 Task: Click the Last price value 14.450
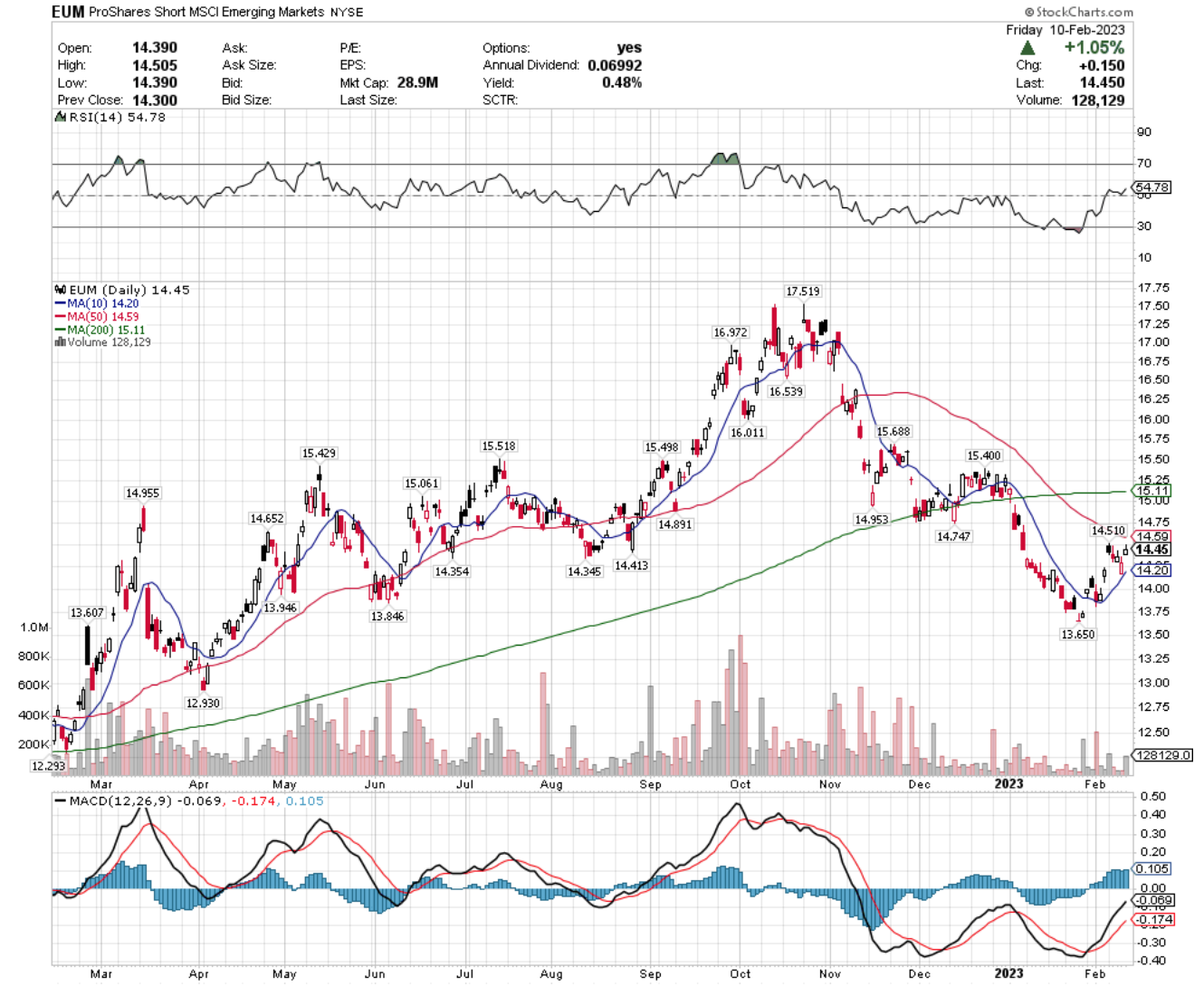point(1103,82)
